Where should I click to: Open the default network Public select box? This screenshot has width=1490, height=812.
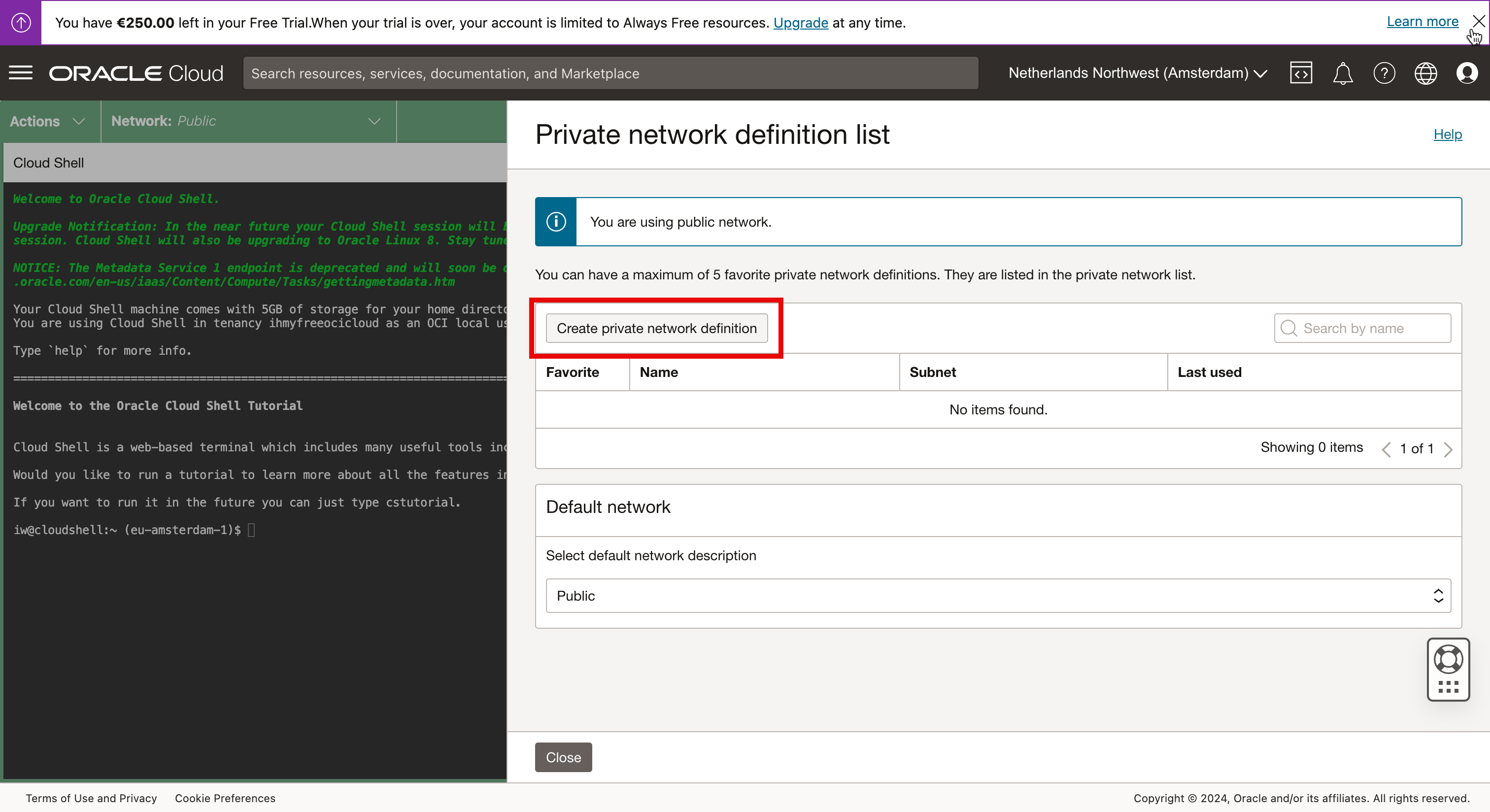point(998,596)
